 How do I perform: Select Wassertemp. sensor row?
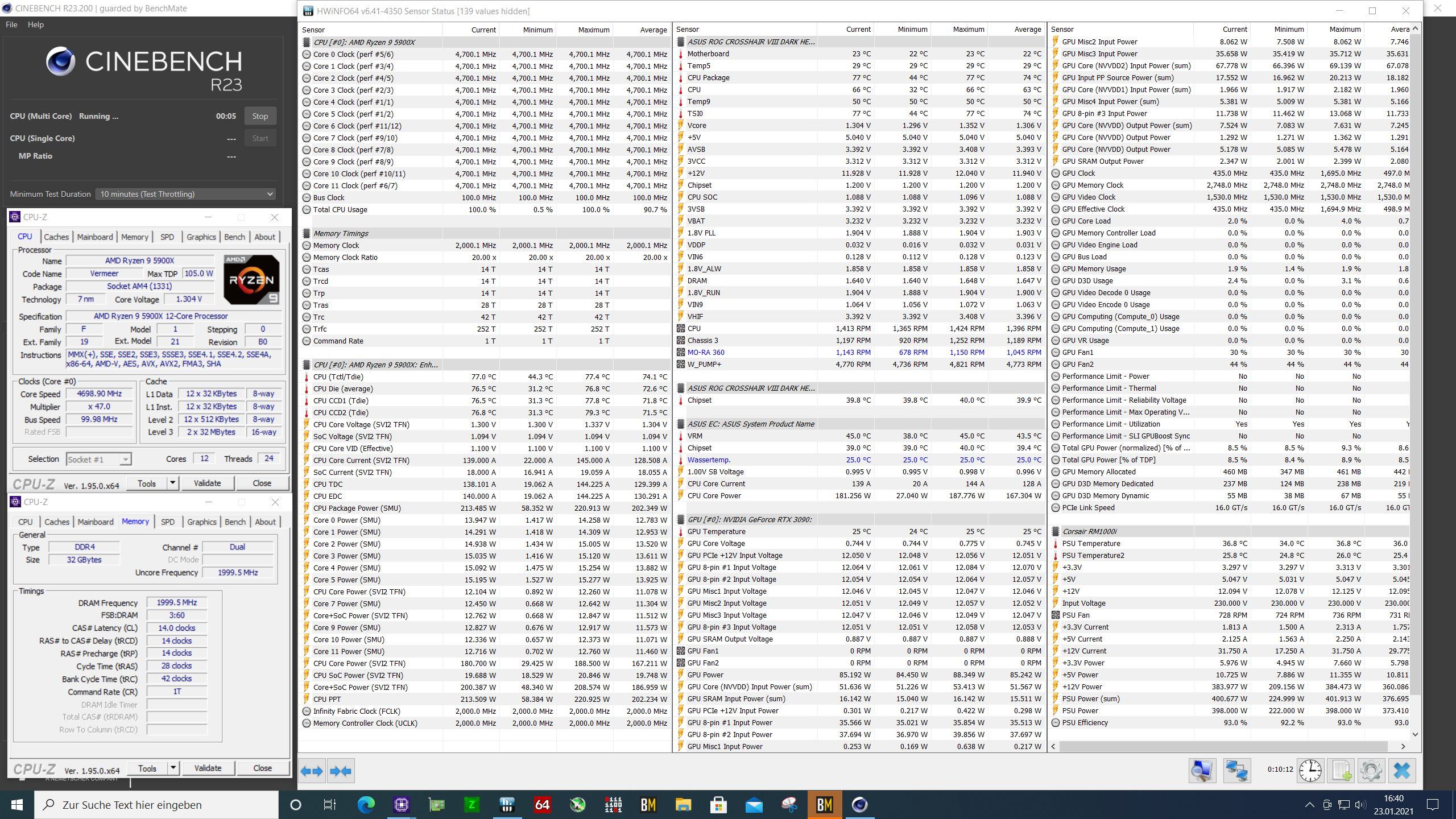click(x=860, y=460)
